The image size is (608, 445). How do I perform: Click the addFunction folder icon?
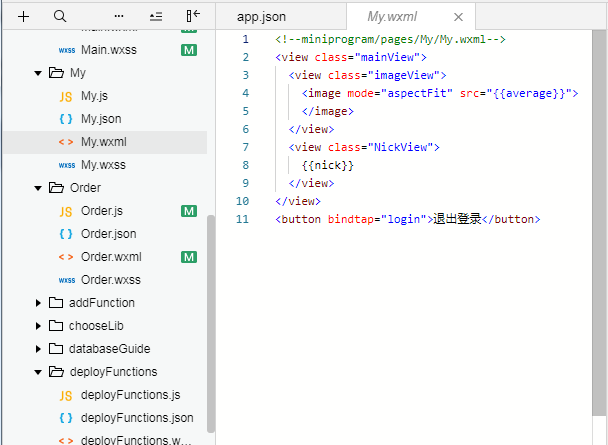[56, 303]
